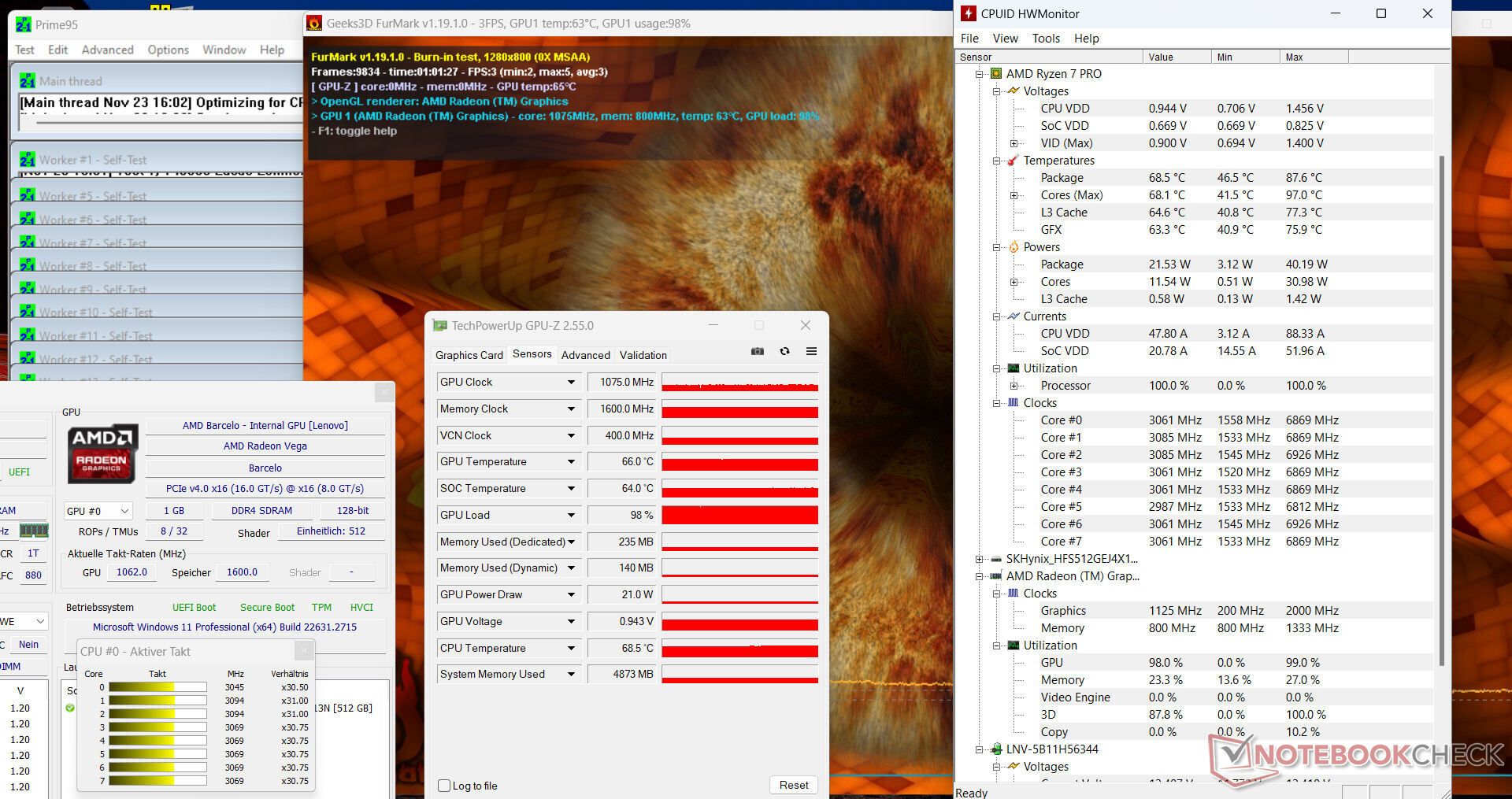Open the GPU Clock sensor dropdown
This screenshot has width=1512, height=799.
(571, 383)
